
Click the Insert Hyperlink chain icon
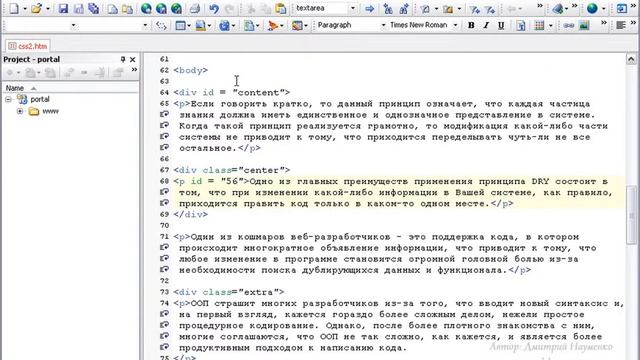tap(569, 25)
